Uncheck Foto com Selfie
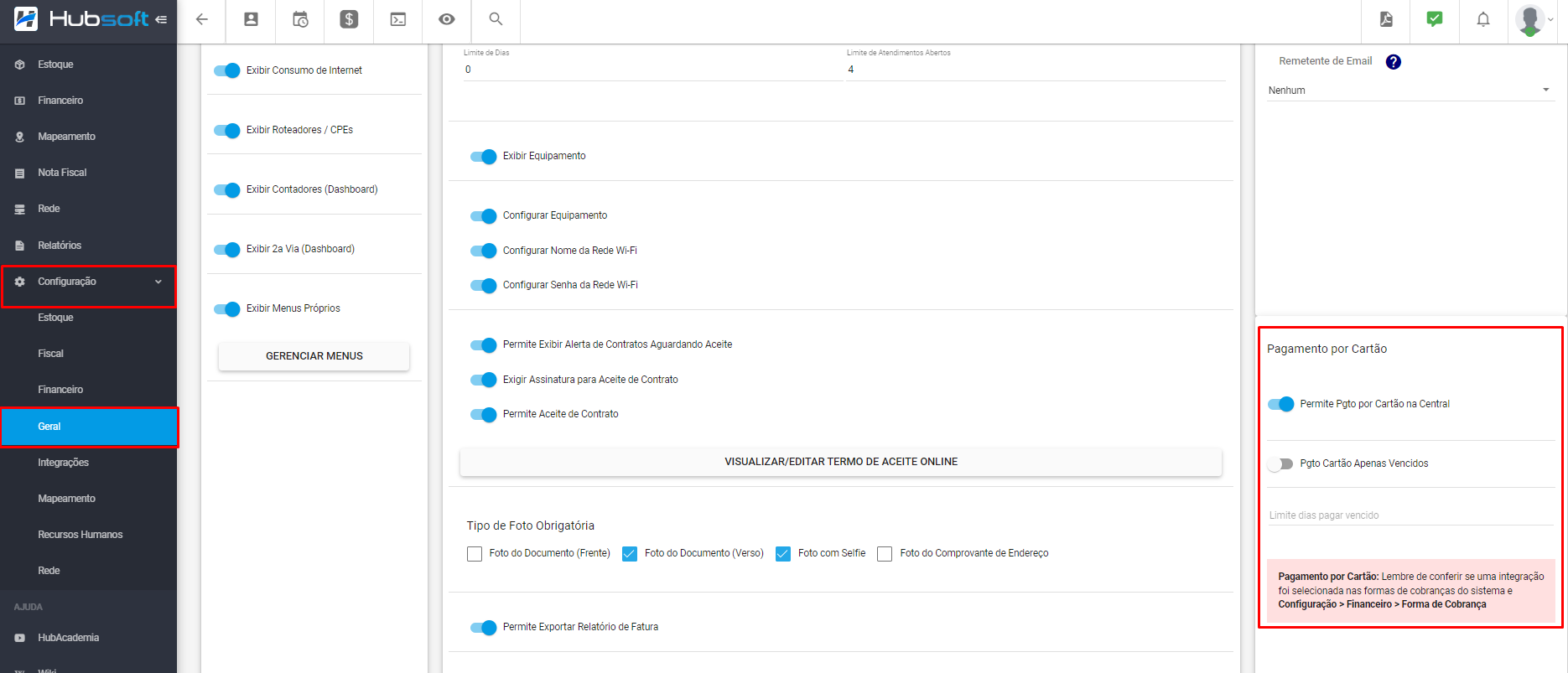 point(783,554)
